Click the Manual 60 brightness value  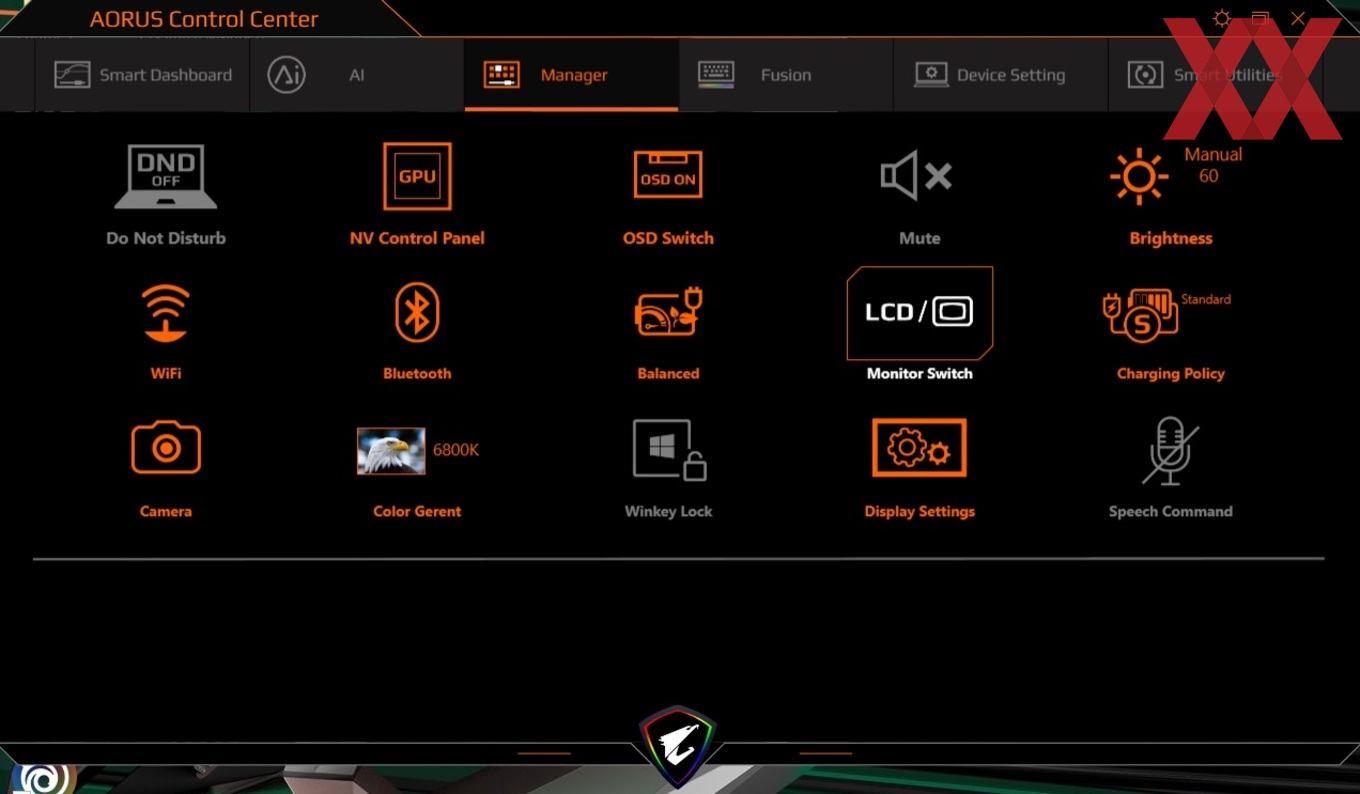point(1213,165)
